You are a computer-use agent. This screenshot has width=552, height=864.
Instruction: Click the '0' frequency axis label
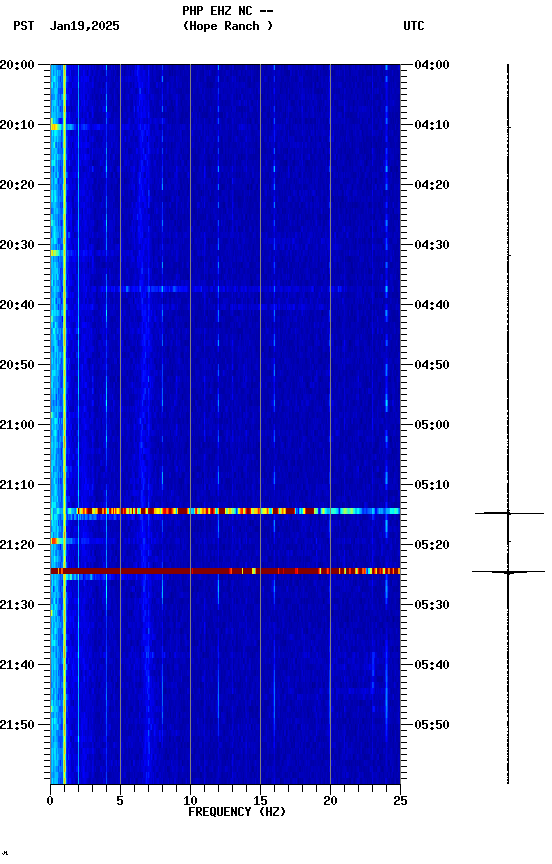(x=50, y=801)
